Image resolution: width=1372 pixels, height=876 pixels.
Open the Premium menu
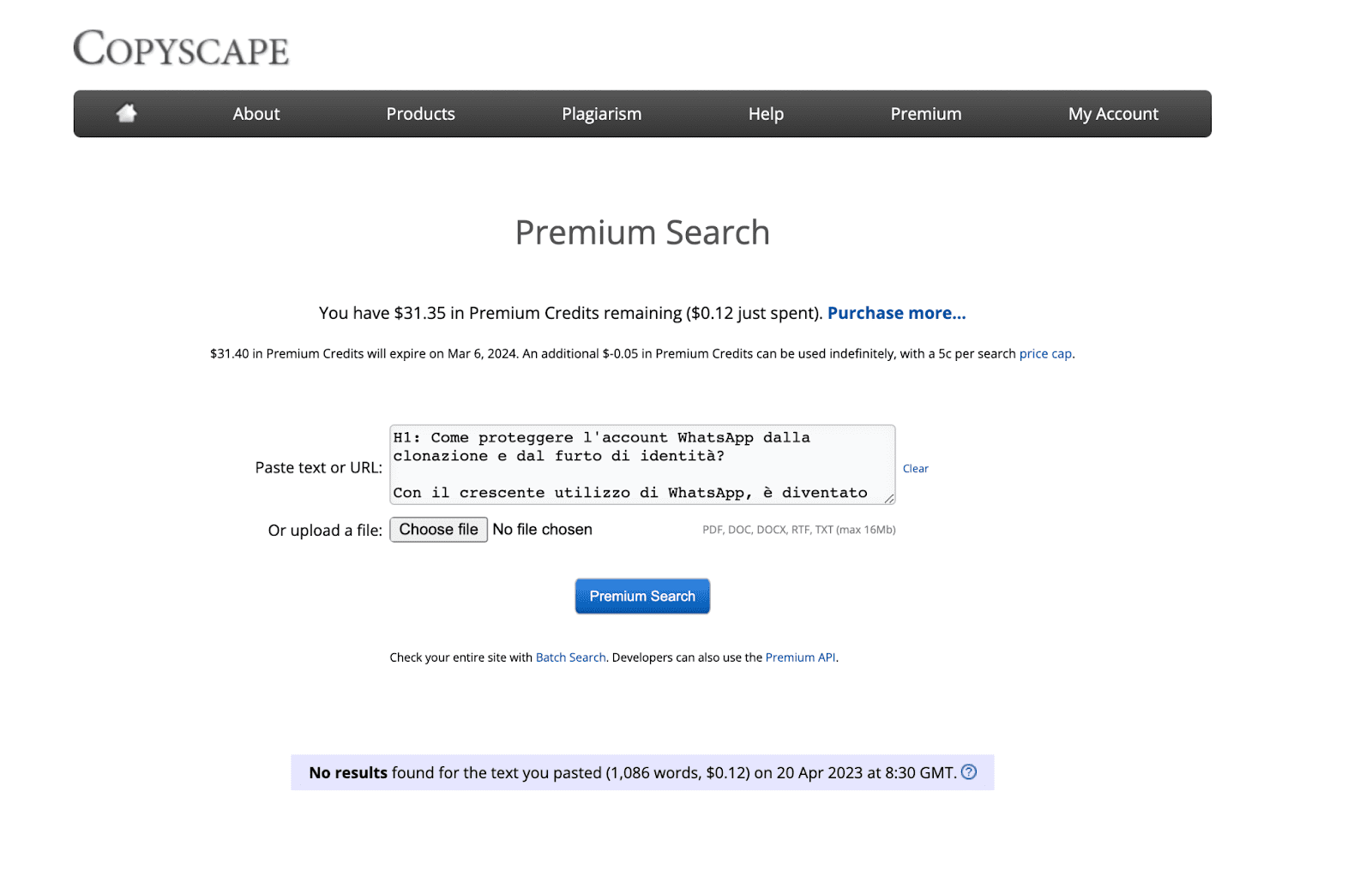coord(926,114)
